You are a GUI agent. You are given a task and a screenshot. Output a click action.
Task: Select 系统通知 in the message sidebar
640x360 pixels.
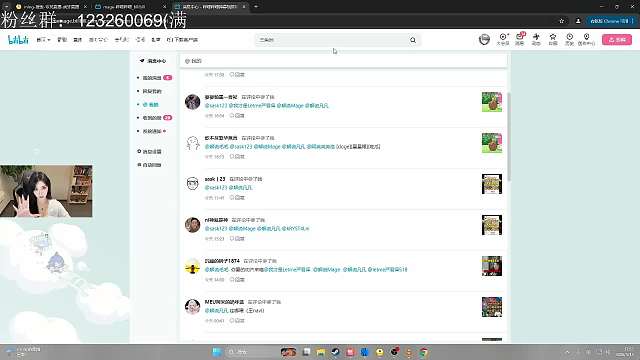pyautogui.click(x=152, y=131)
